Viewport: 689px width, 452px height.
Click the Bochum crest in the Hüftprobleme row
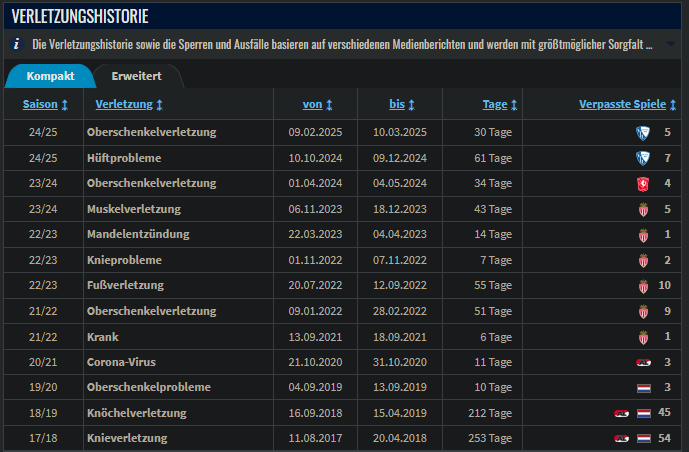click(x=643, y=158)
